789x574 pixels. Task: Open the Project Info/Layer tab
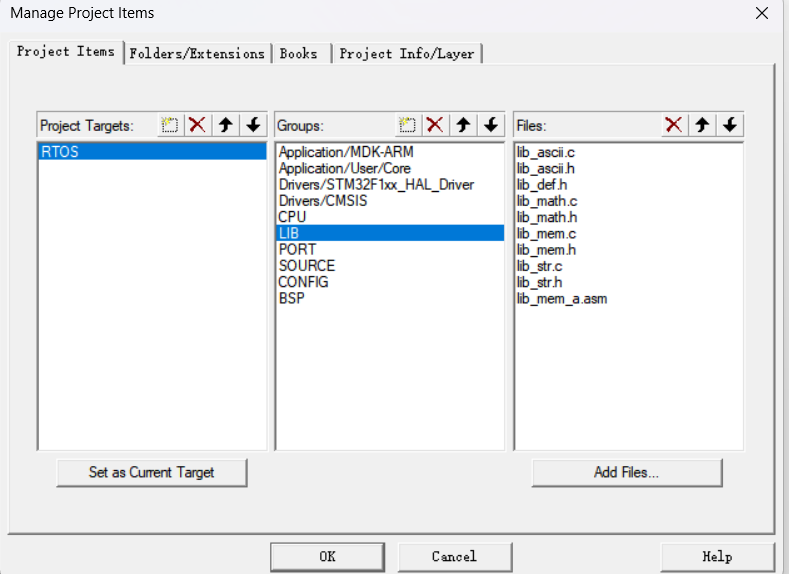407,53
